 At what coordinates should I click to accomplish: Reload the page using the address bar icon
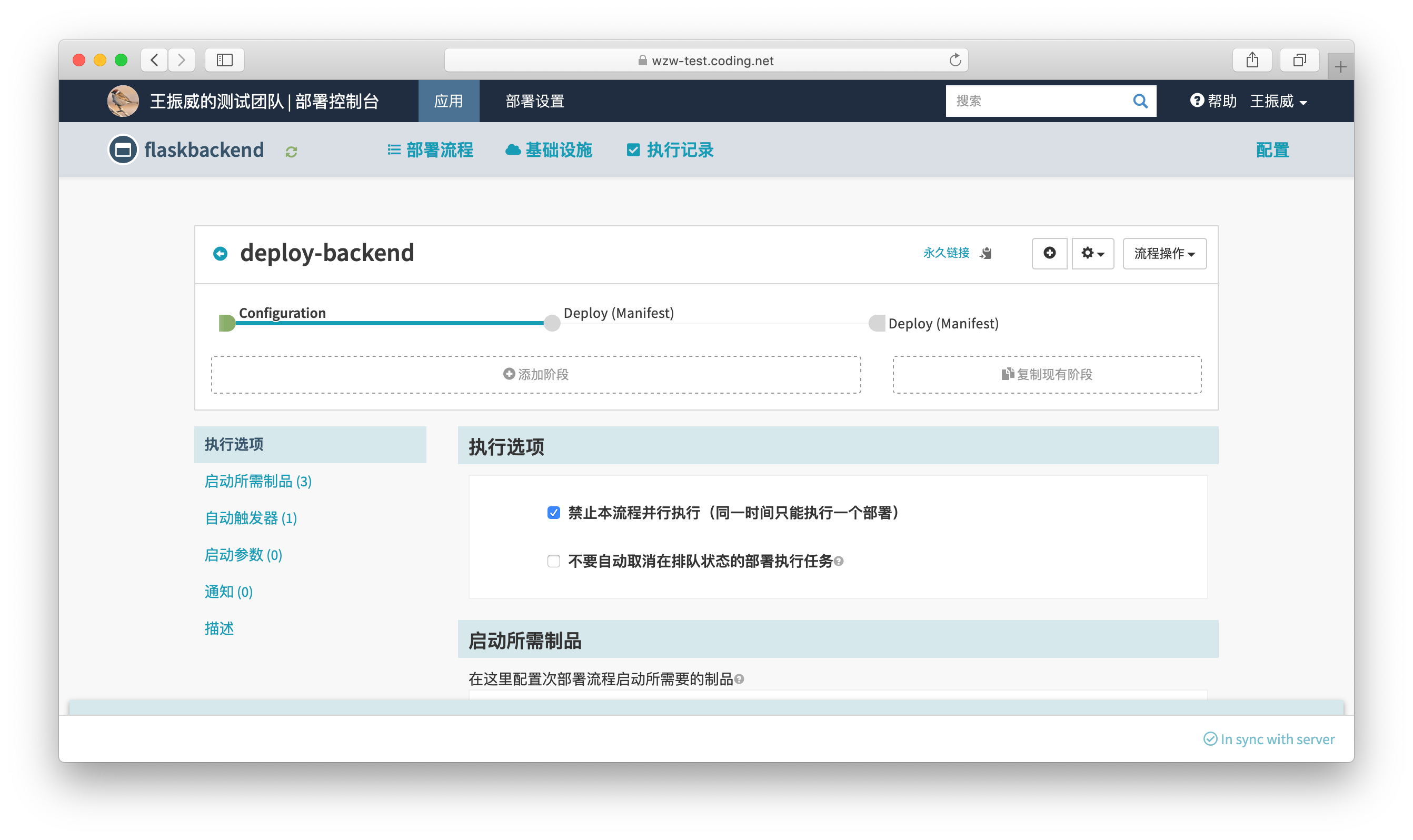(x=955, y=60)
